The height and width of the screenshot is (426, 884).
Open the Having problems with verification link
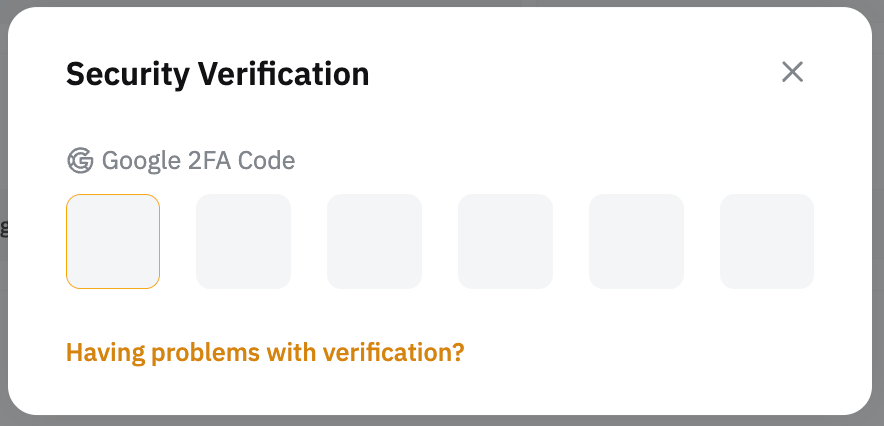click(265, 352)
